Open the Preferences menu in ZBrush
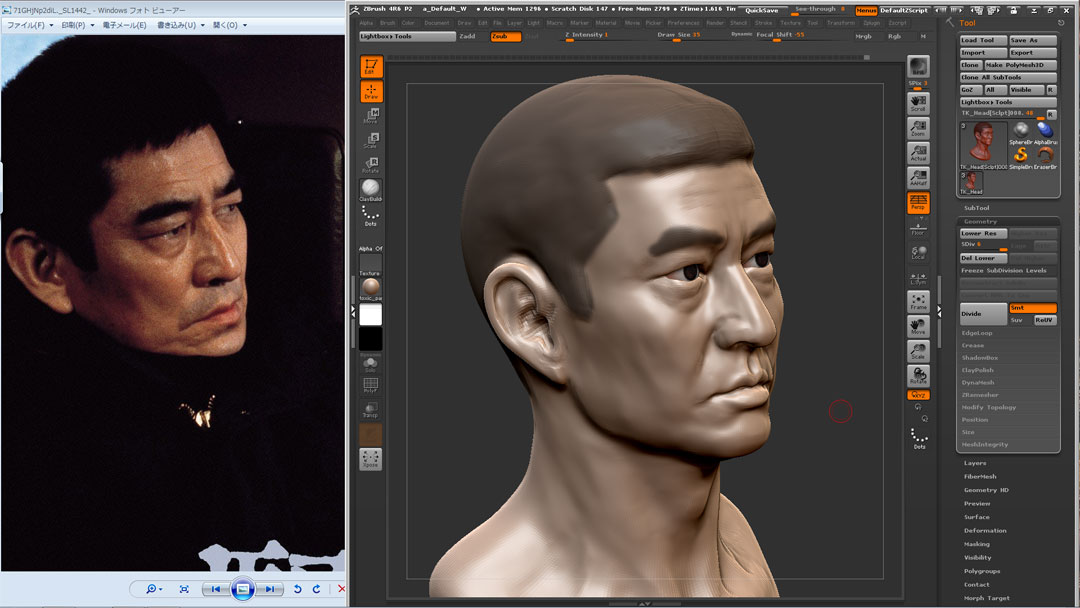This screenshot has width=1080, height=608. tap(683, 23)
